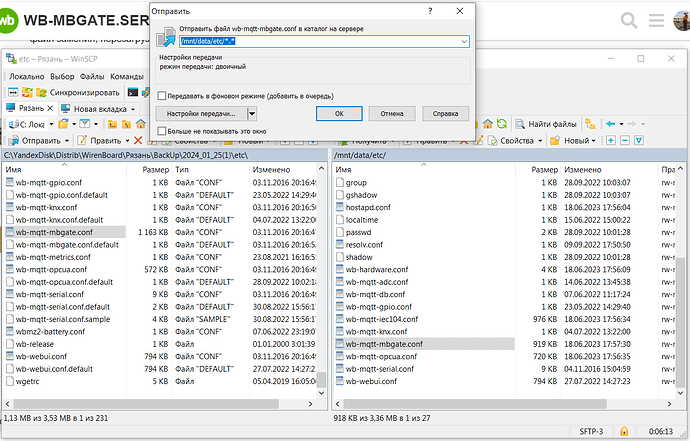The image size is (690, 441).
Task: Select local file wgetrc
Action: (x=27, y=382)
